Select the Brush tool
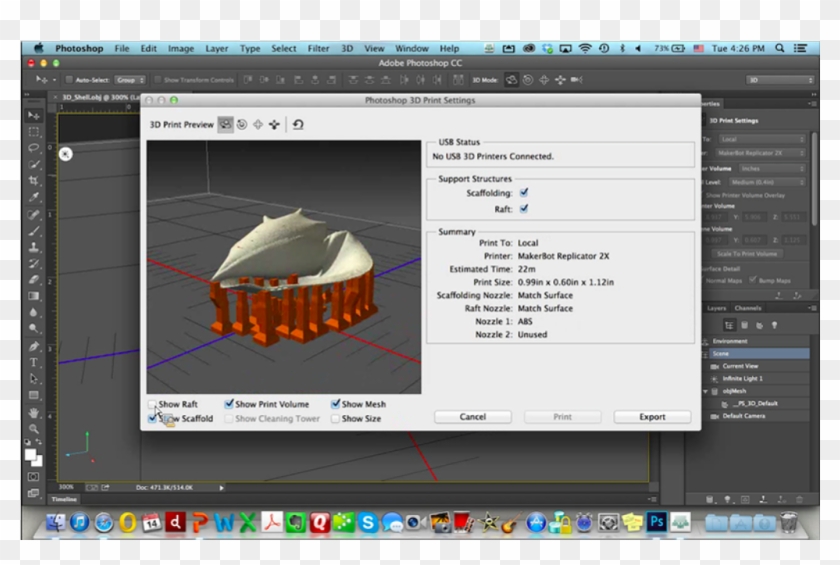 pos(34,231)
